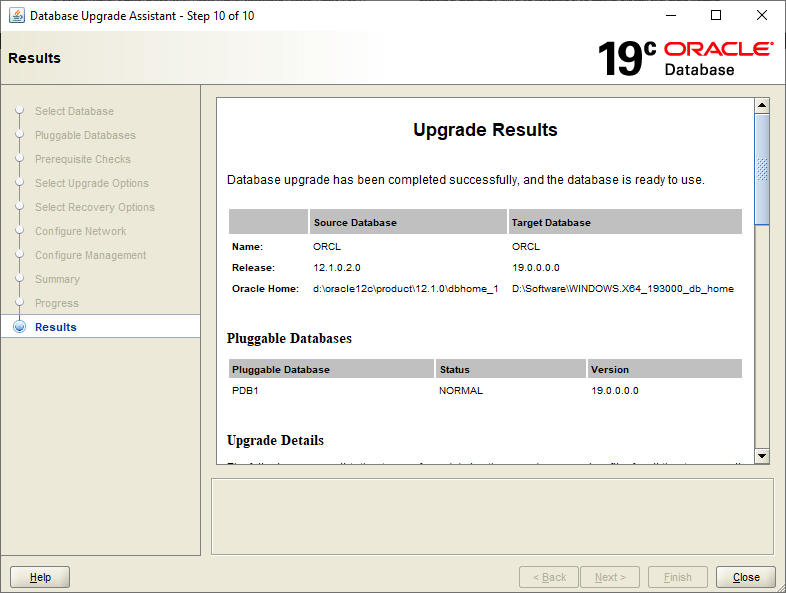Click the Results step bullet icon
Viewport: 786px width, 593px height.
click(20, 327)
